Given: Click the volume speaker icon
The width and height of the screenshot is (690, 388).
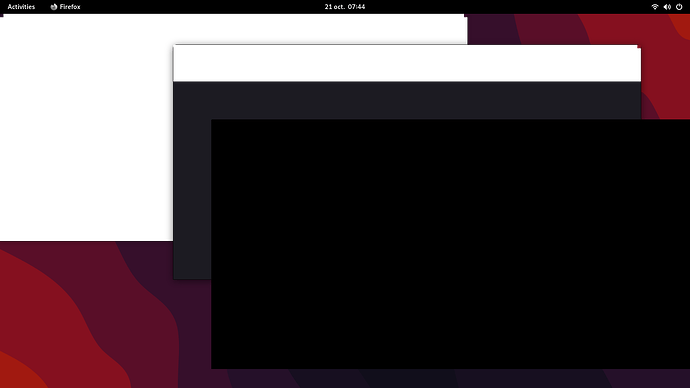Looking at the screenshot, I should 667,7.
